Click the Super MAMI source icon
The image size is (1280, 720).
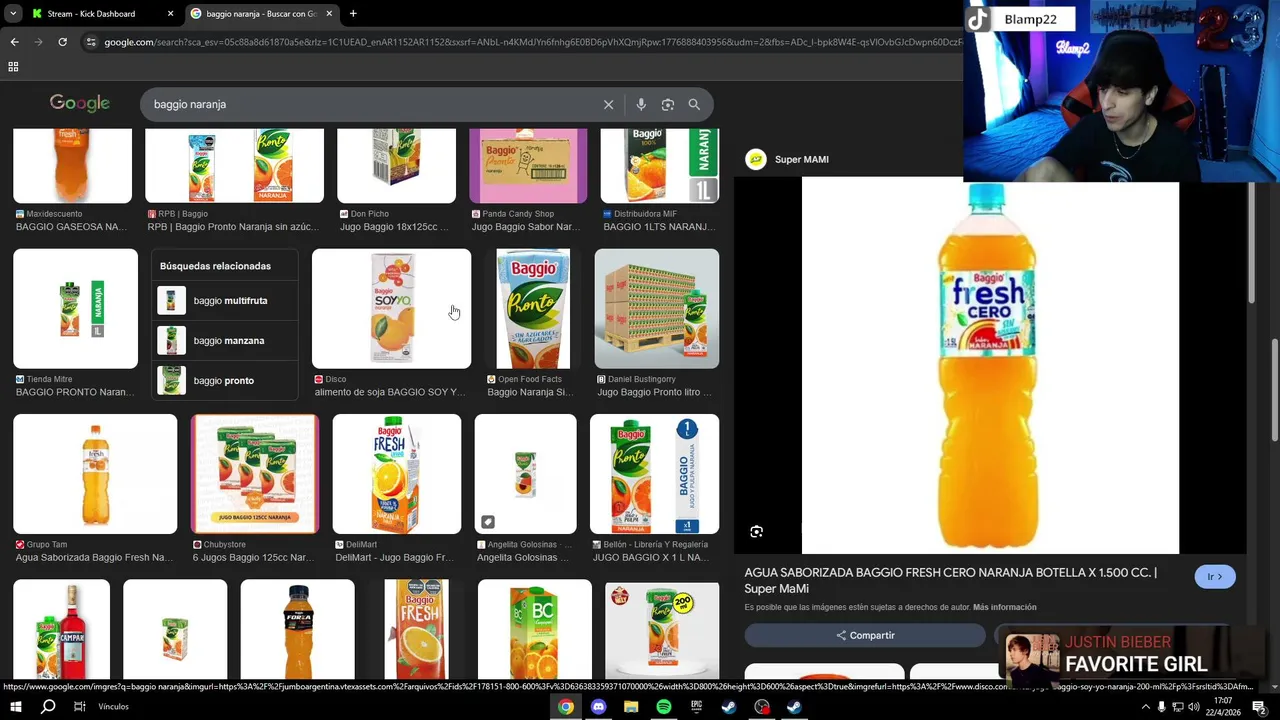pyautogui.click(x=756, y=159)
